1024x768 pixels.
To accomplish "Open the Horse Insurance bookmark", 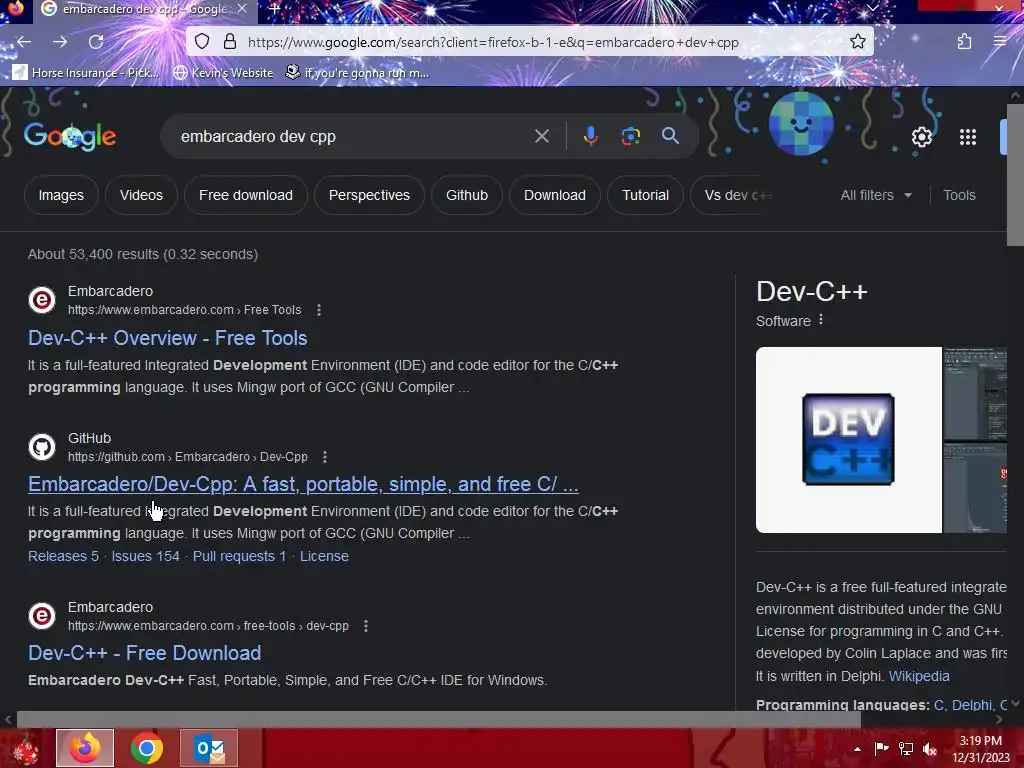I will point(86,72).
